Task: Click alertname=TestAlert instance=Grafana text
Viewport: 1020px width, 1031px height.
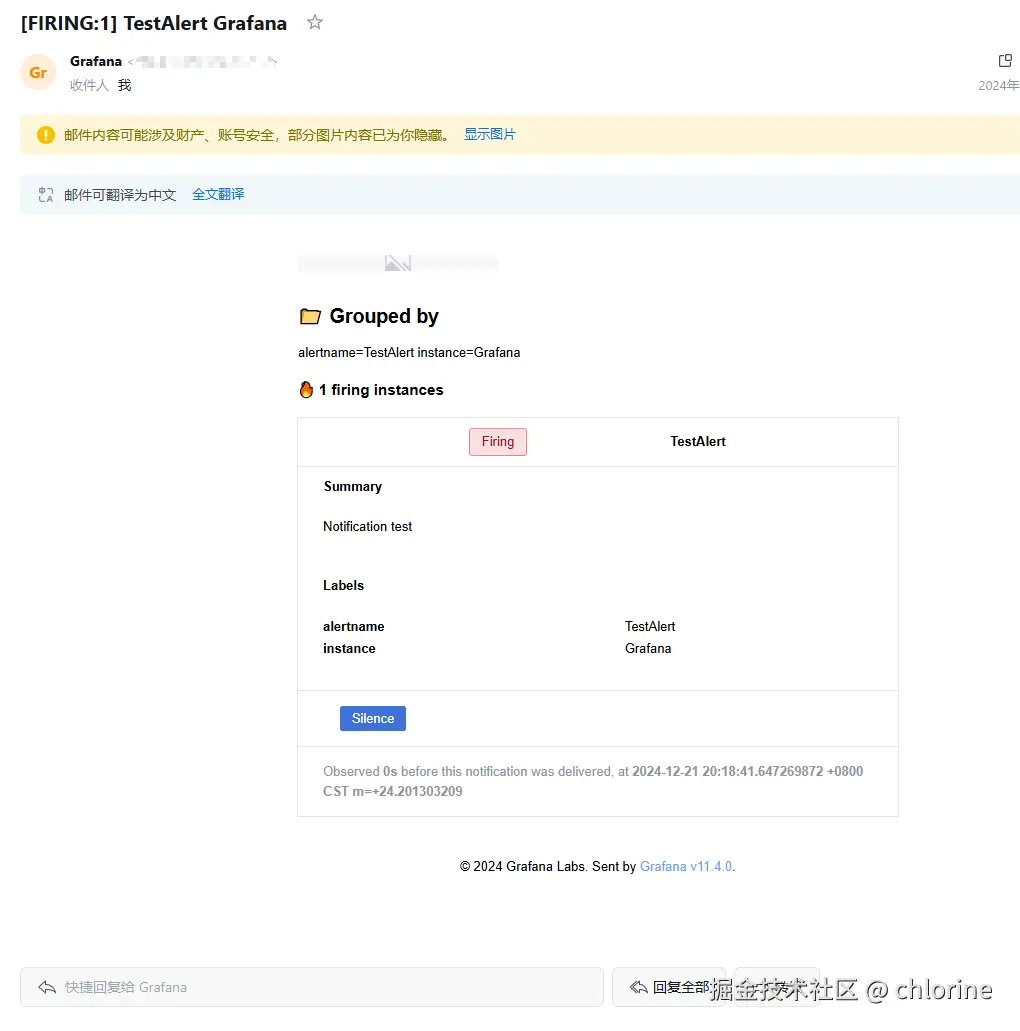Action: click(x=409, y=352)
